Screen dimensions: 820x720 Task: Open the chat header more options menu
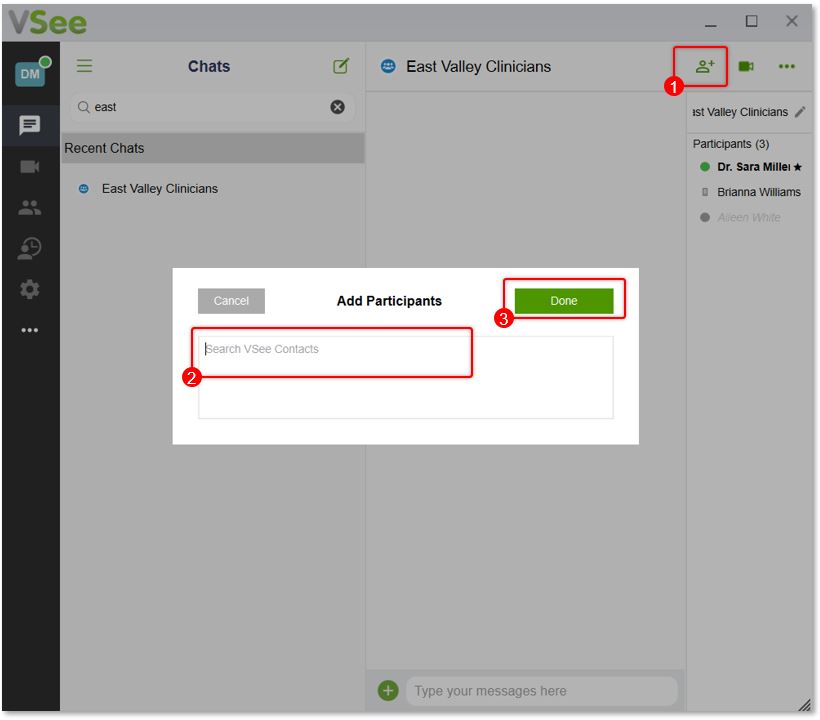point(787,66)
